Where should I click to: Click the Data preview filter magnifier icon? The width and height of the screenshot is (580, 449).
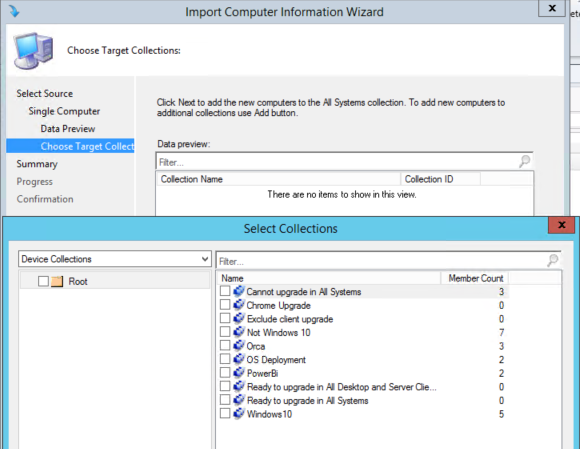(525, 161)
